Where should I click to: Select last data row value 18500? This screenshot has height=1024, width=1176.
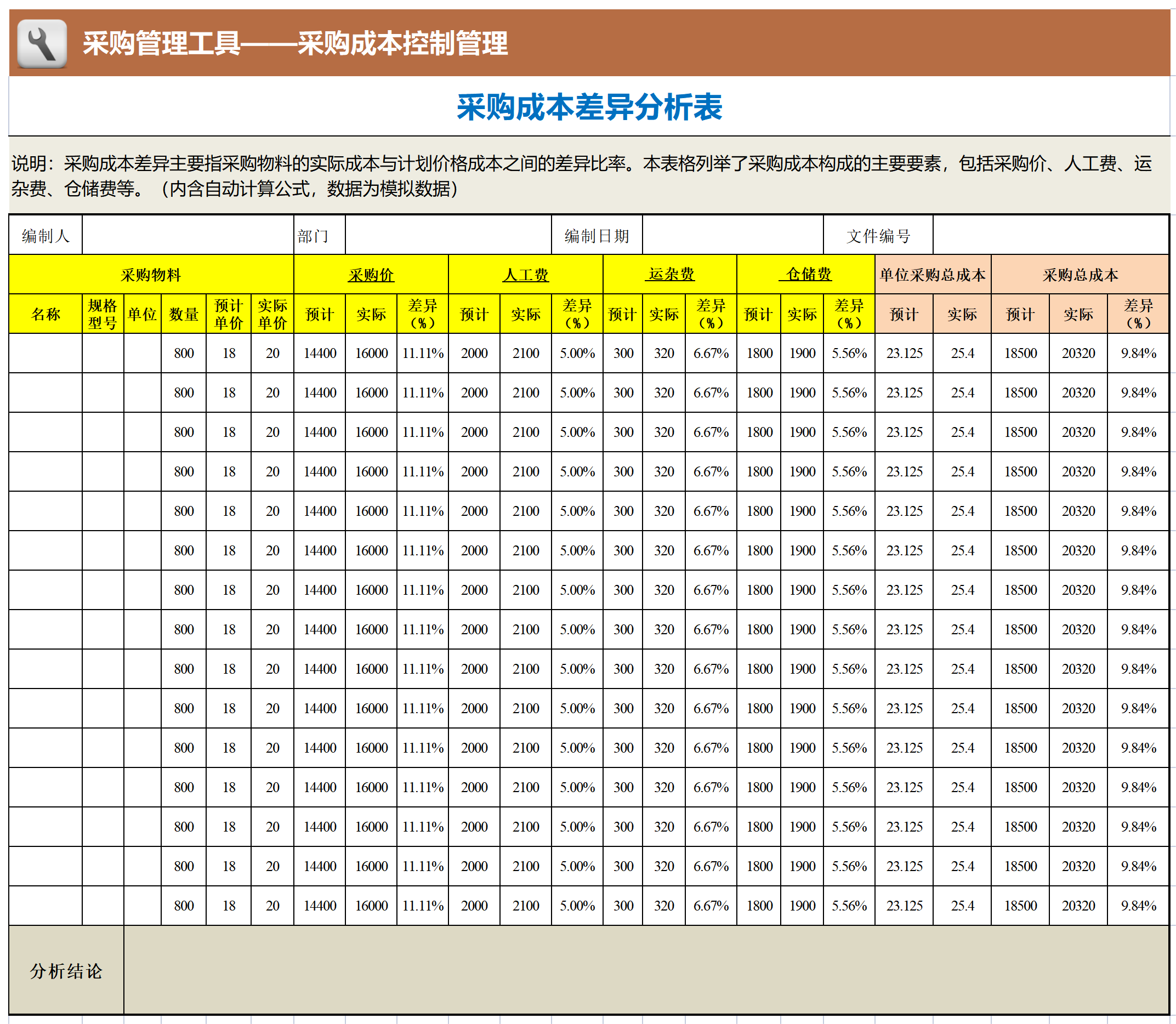click(1021, 906)
